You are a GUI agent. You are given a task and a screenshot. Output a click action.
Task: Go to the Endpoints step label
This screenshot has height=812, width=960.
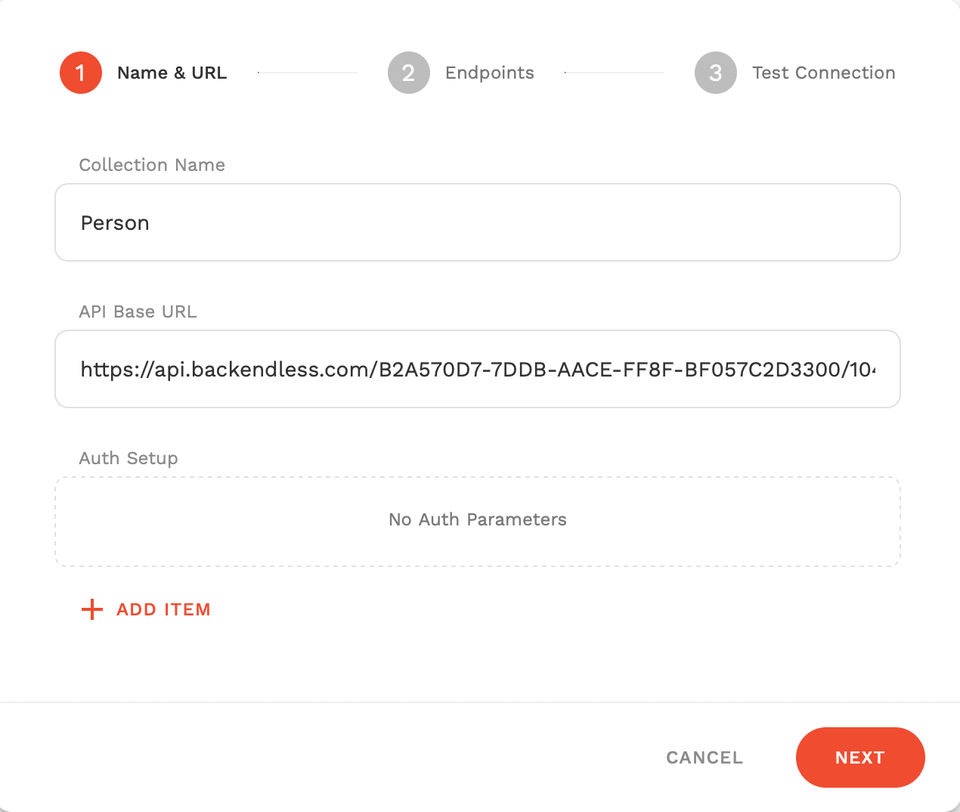point(489,73)
